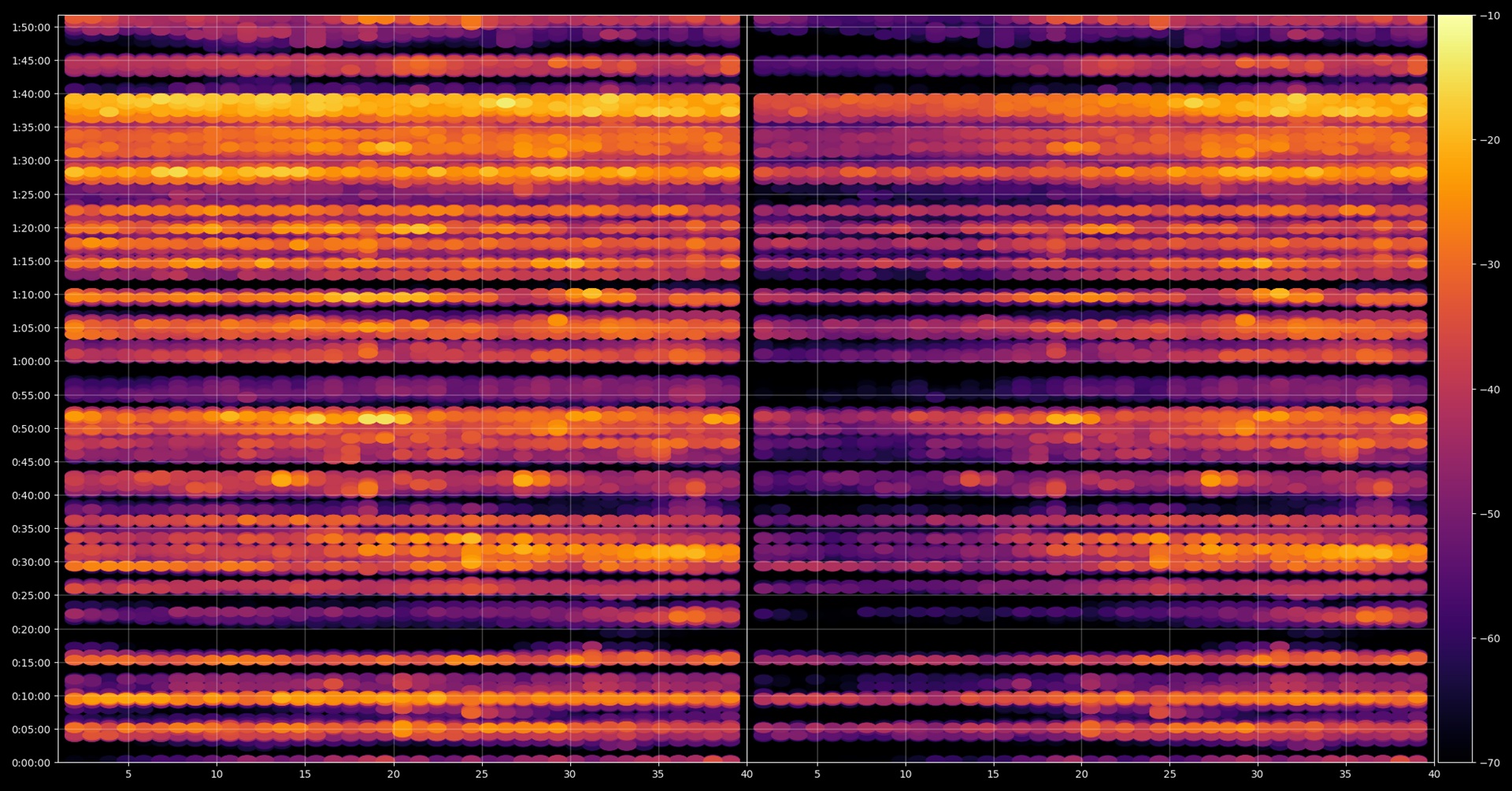Click x-axis tick 30 of the right heatmap
This screenshot has width=1512, height=791.
point(1258,774)
